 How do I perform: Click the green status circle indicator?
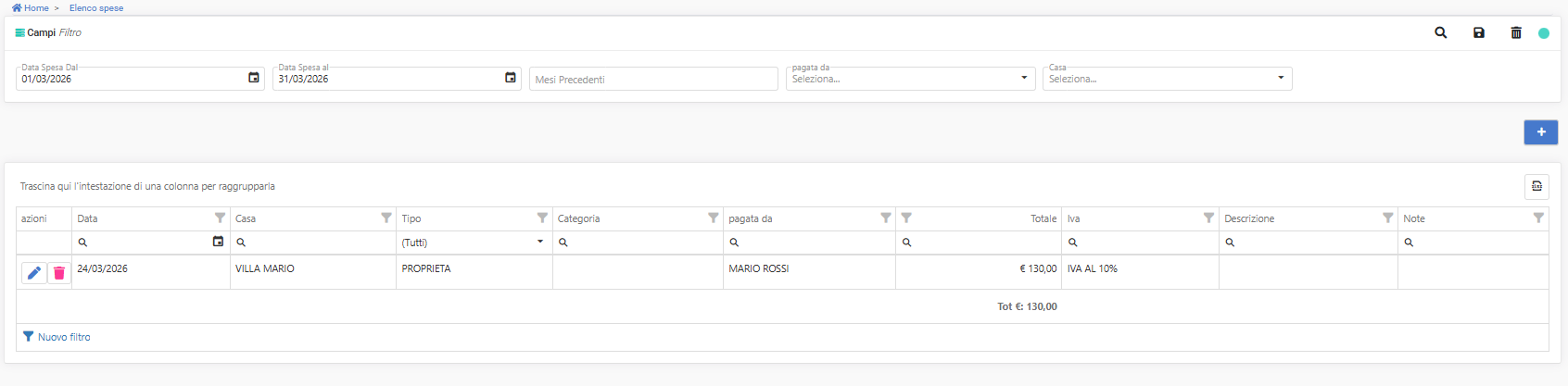[1544, 32]
